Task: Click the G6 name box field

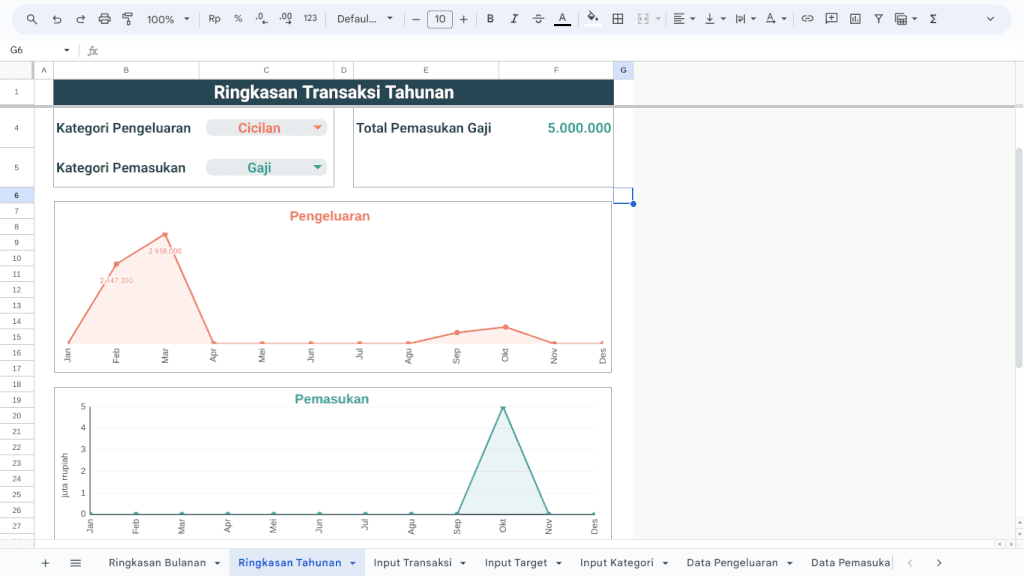Action: [x=35, y=50]
